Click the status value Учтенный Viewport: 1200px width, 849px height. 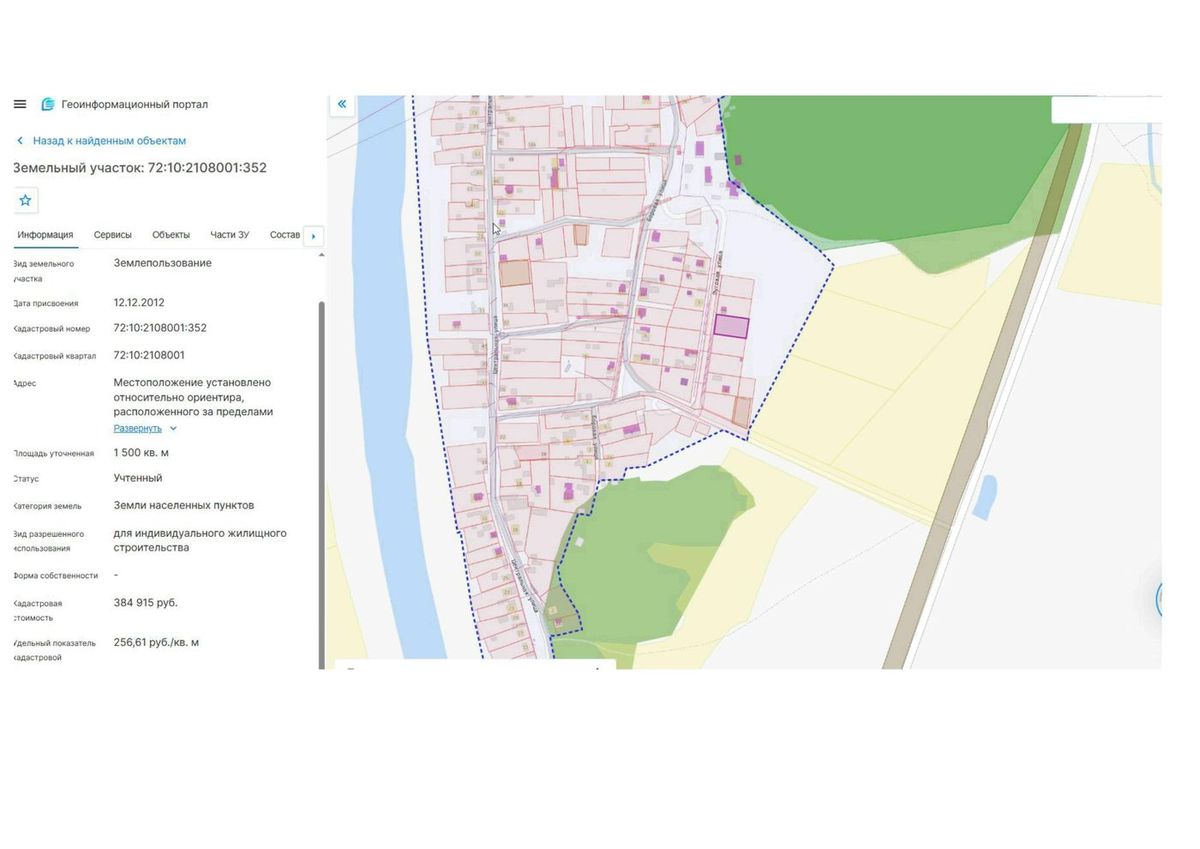click(x=138, y=478)
